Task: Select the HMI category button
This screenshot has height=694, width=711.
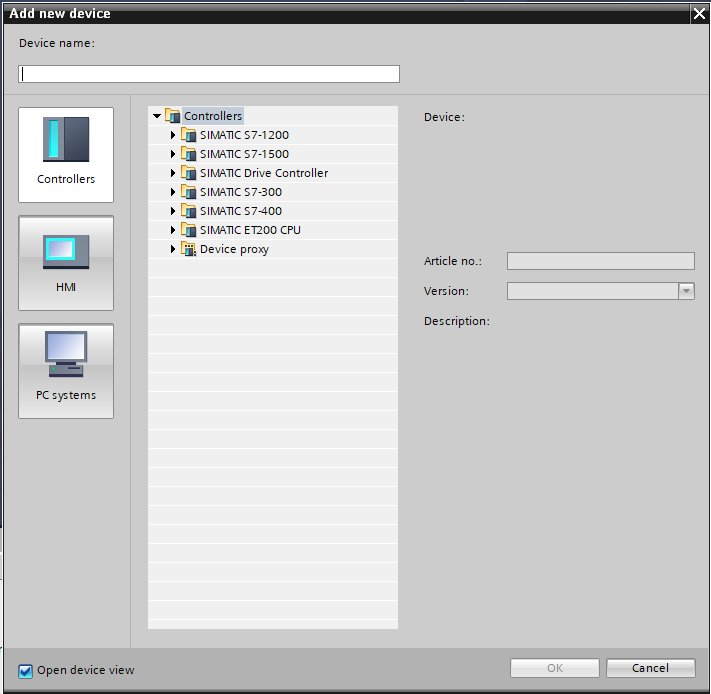Action: (66, 263)
